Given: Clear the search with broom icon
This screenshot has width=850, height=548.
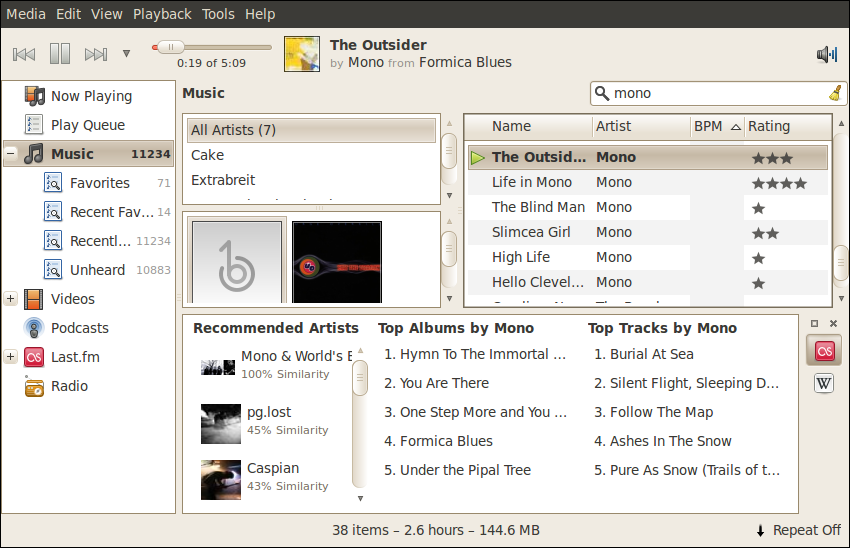Looking at the screenshot, I should point(836,93).
